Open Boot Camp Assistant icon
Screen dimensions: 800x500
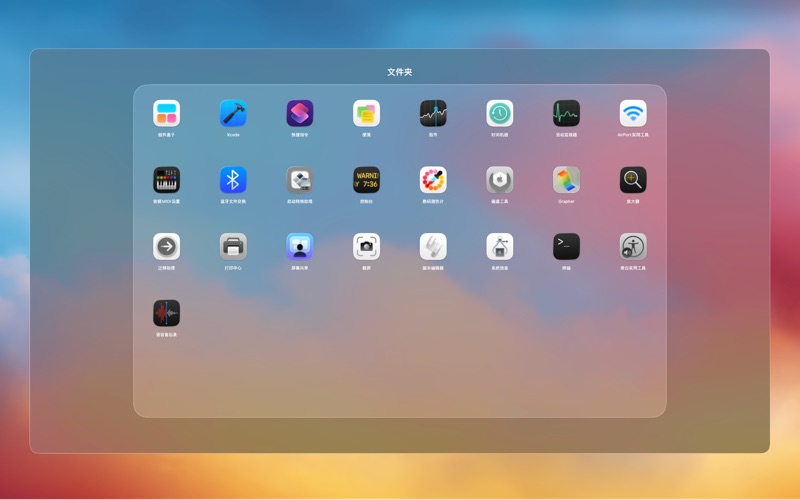coord(299,180)
